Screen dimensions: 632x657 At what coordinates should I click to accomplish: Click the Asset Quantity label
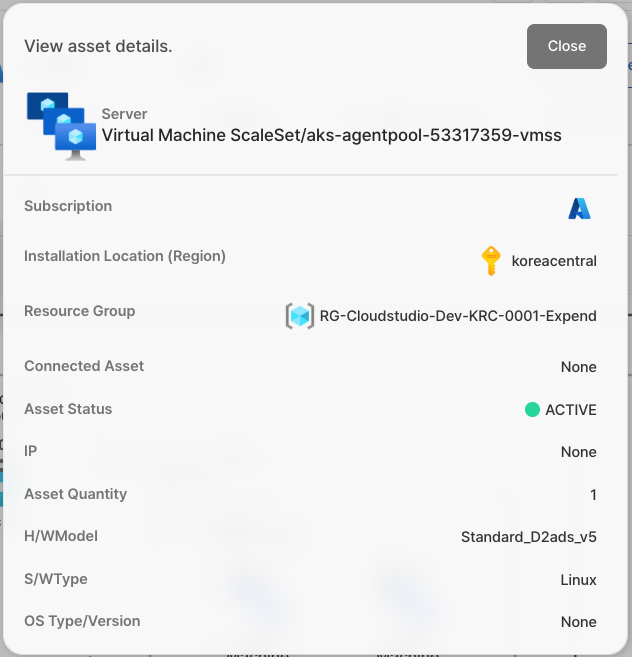coord(75,494)
